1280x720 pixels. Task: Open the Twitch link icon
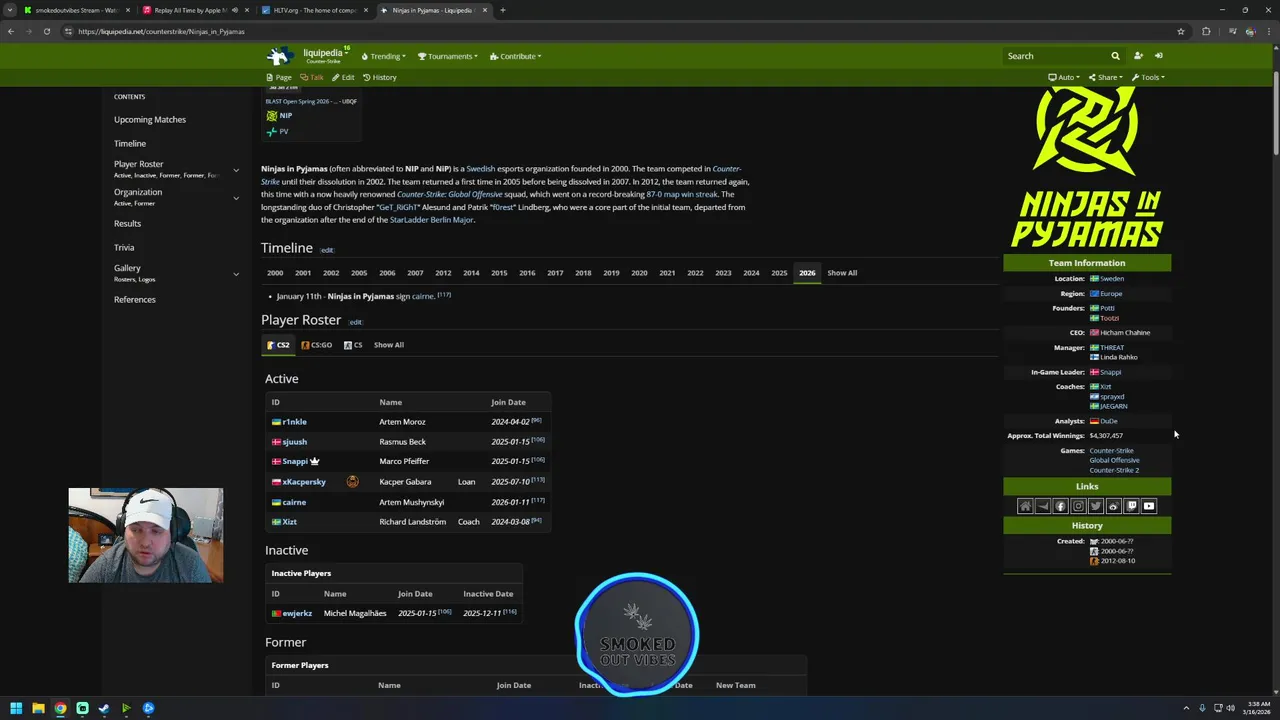click(1131, 506)
